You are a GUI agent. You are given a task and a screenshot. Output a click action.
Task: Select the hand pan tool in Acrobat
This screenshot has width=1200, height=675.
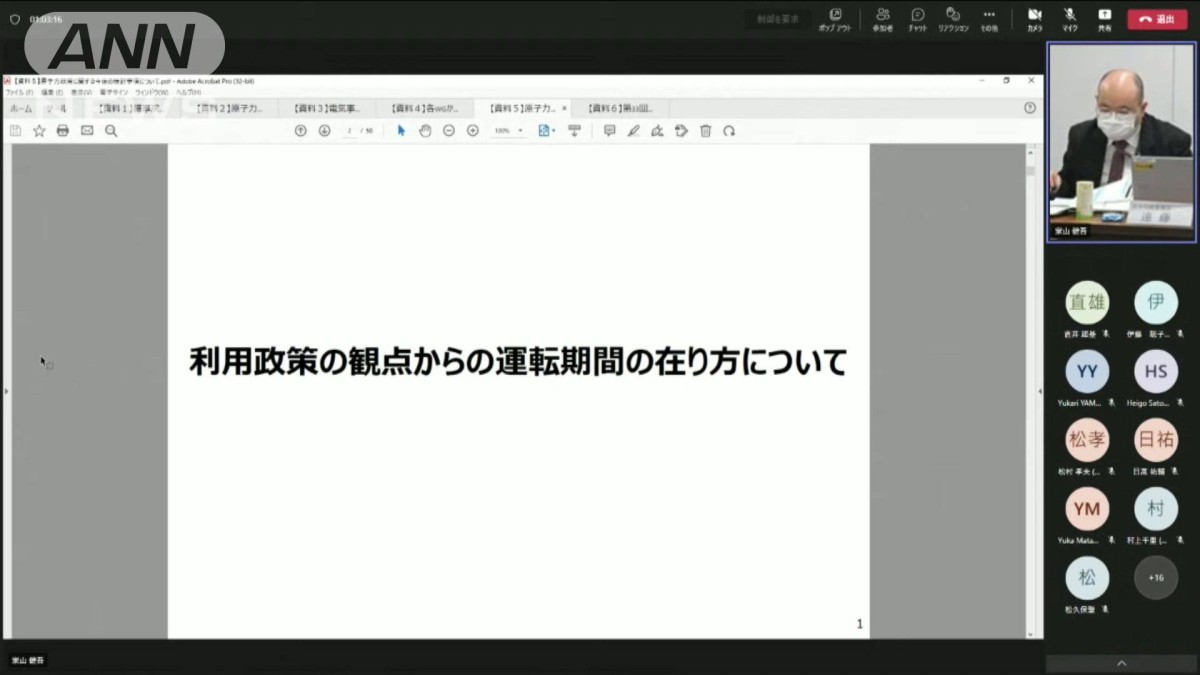[x=425, y=131]
